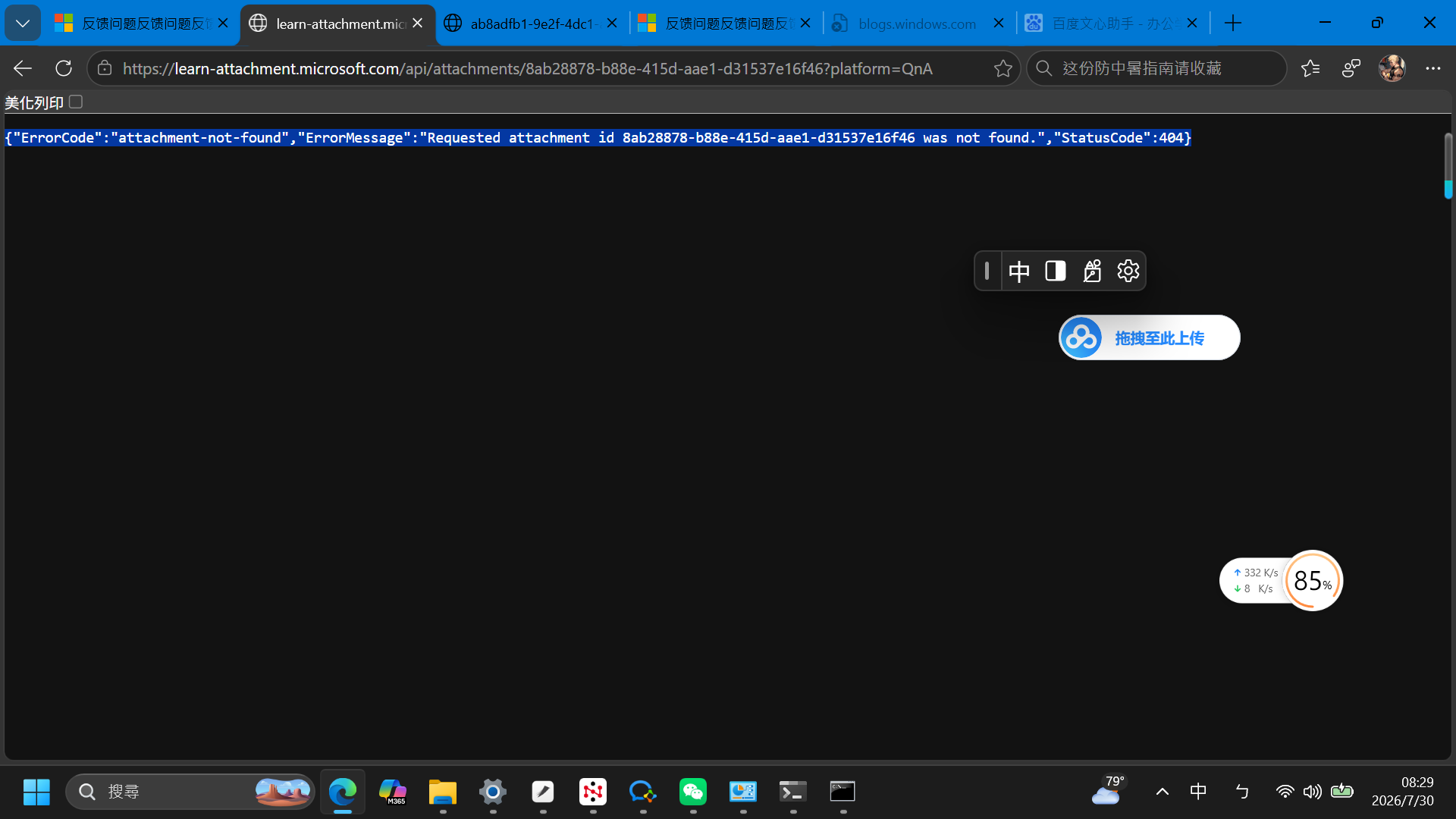This screenshot has width=1456, height=819.
Task: Click the taskbar 搜尋 search box
Action: click(x=190, y=792)
